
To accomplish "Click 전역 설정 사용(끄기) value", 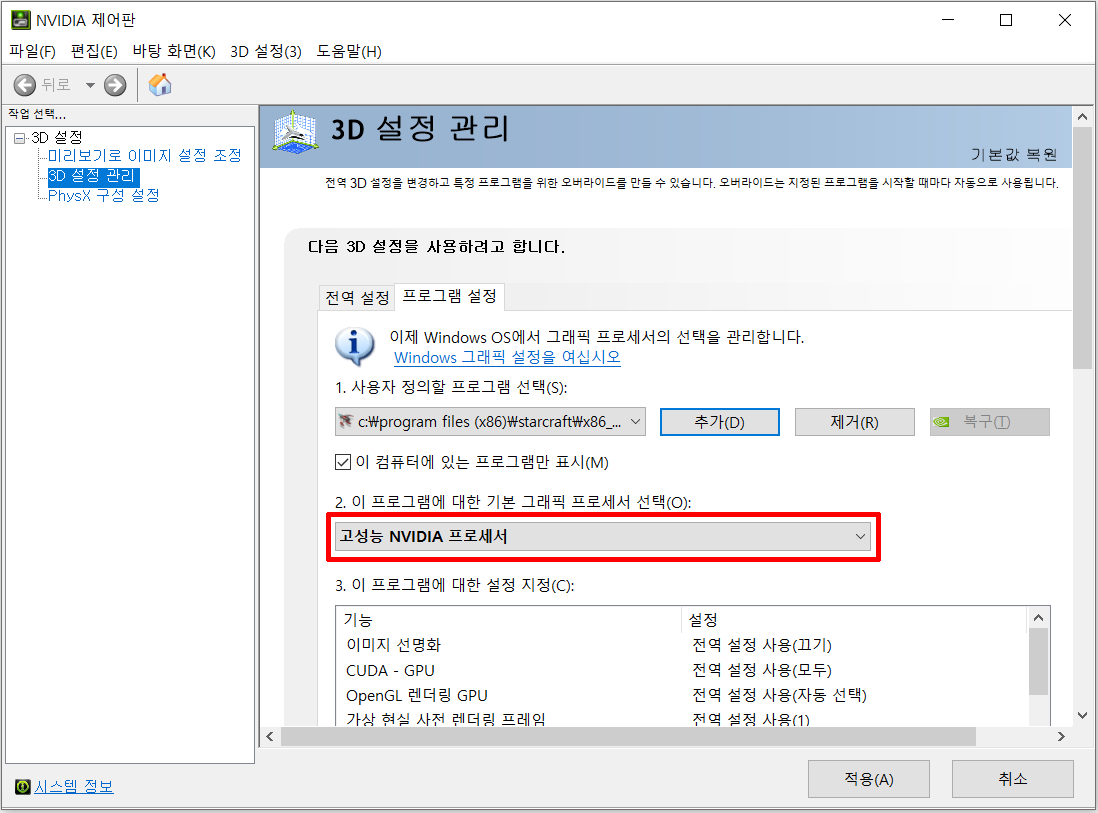I will [x=762, y=645].
